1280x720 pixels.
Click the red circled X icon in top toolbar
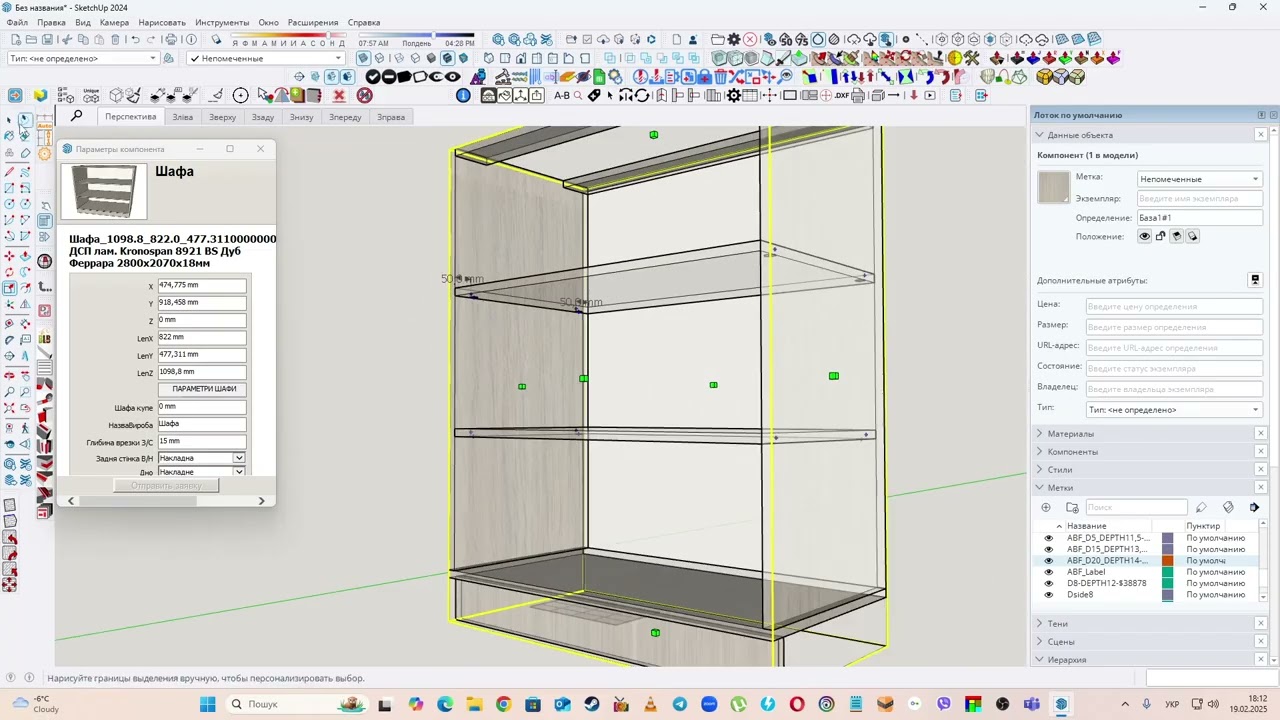pyautogui.click(x=750, y=39)
